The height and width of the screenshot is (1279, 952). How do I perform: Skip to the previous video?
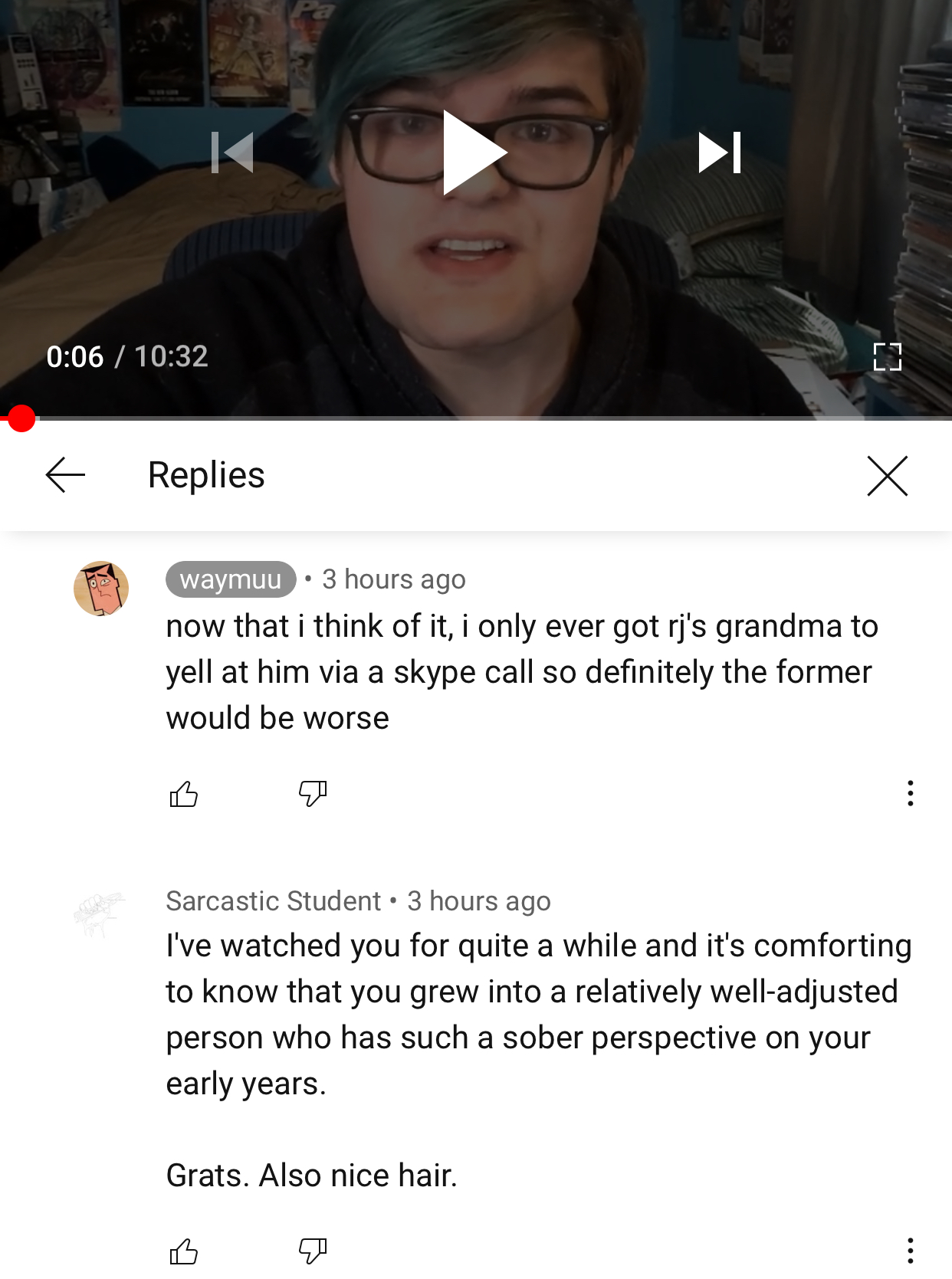point(232,152)
